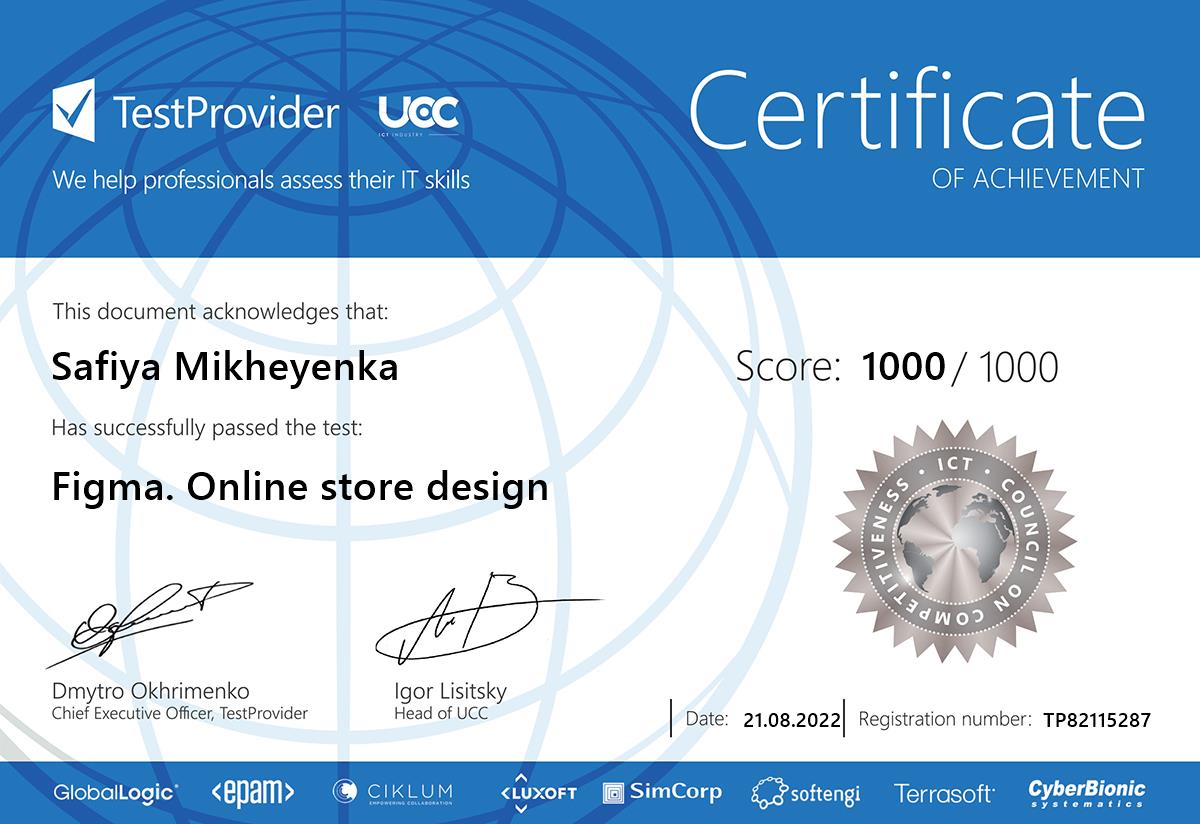Click the name Safiya Mikheyenka
The height and width of the screenshot is (824, 1200).
point(225,367)
